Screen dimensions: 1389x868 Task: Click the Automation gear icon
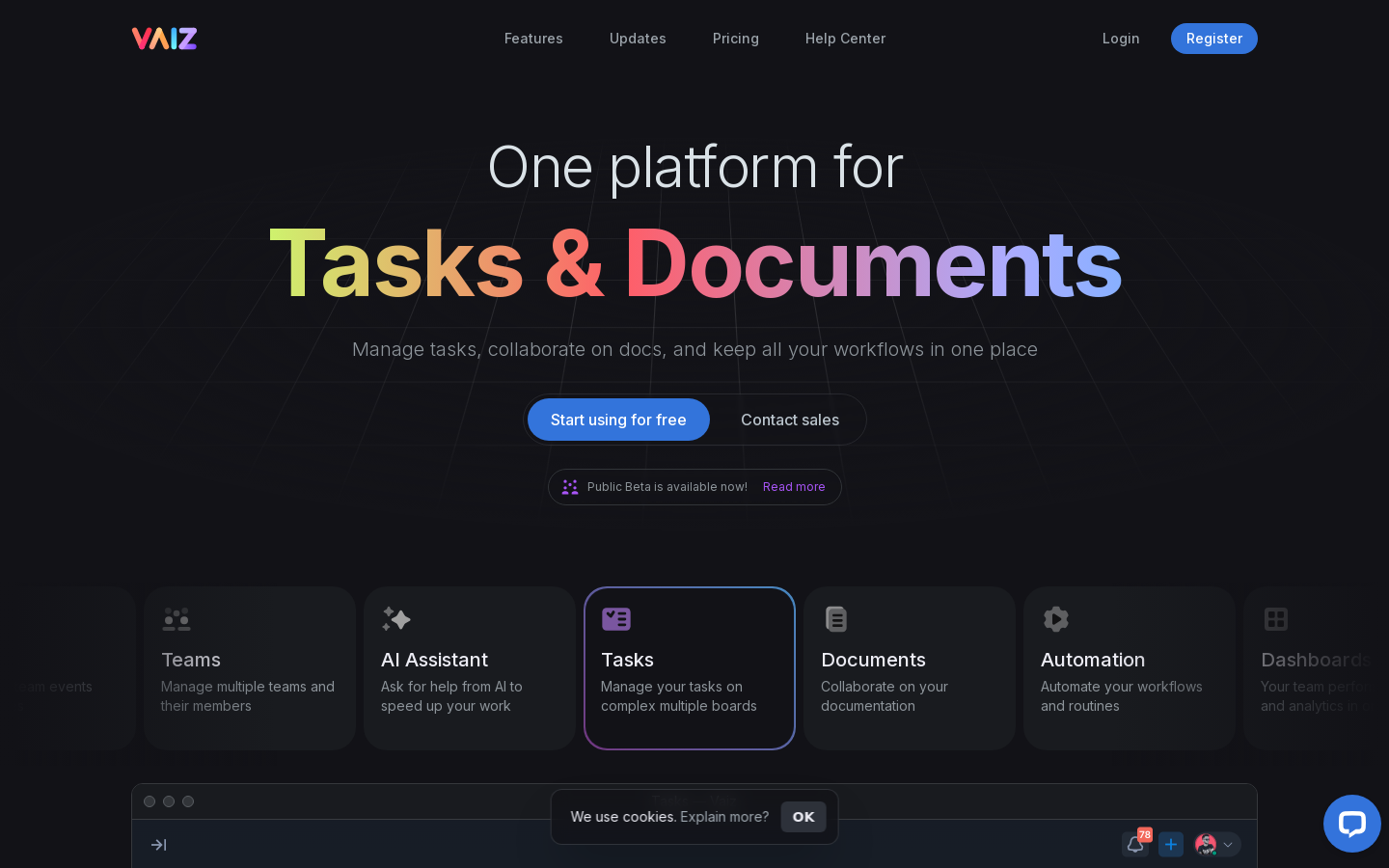pyautogui.click(x=1056, y=619)
